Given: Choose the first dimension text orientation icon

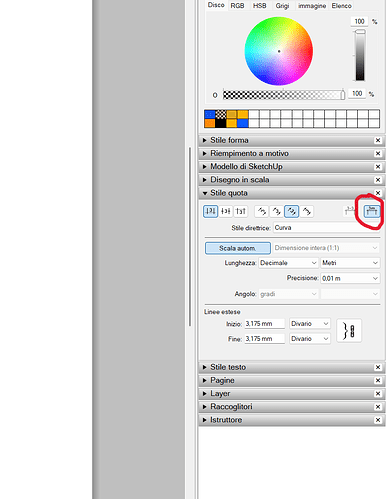Looking at the screenshot, I should pyautogui.click(x=262, y=211).
